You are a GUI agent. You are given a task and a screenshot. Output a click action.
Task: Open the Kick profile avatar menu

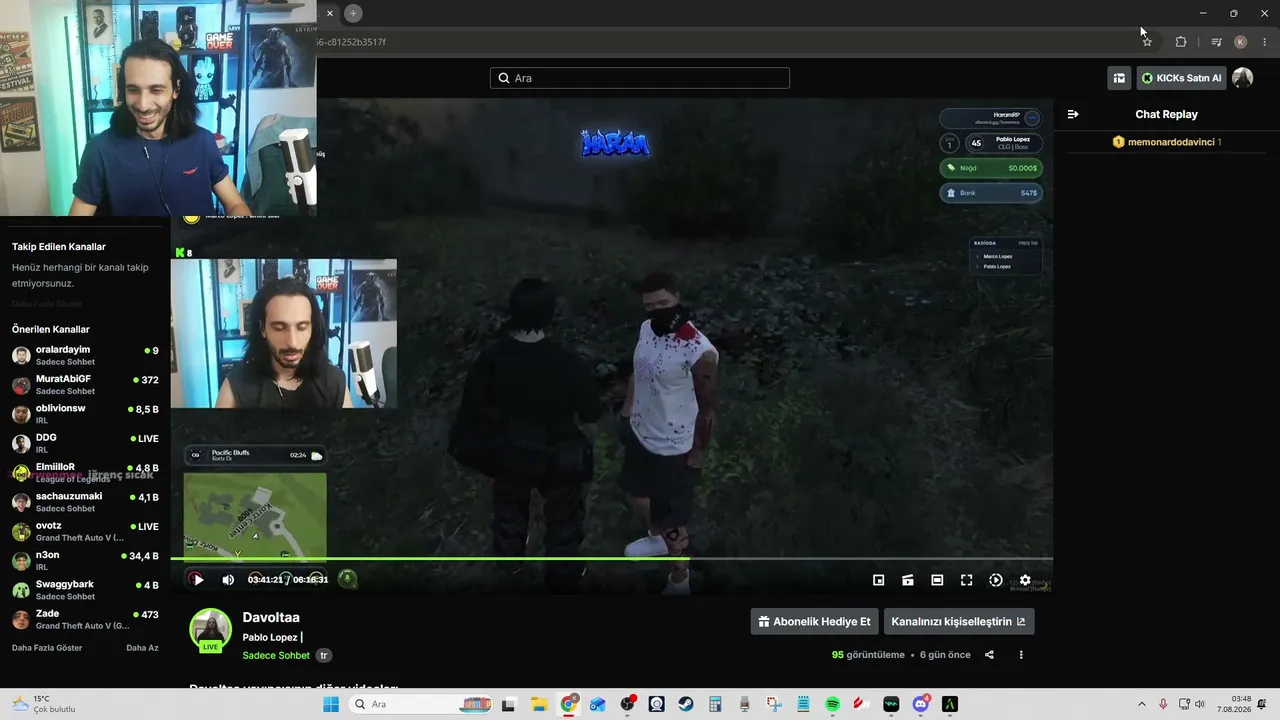(x=1242, y=78)
